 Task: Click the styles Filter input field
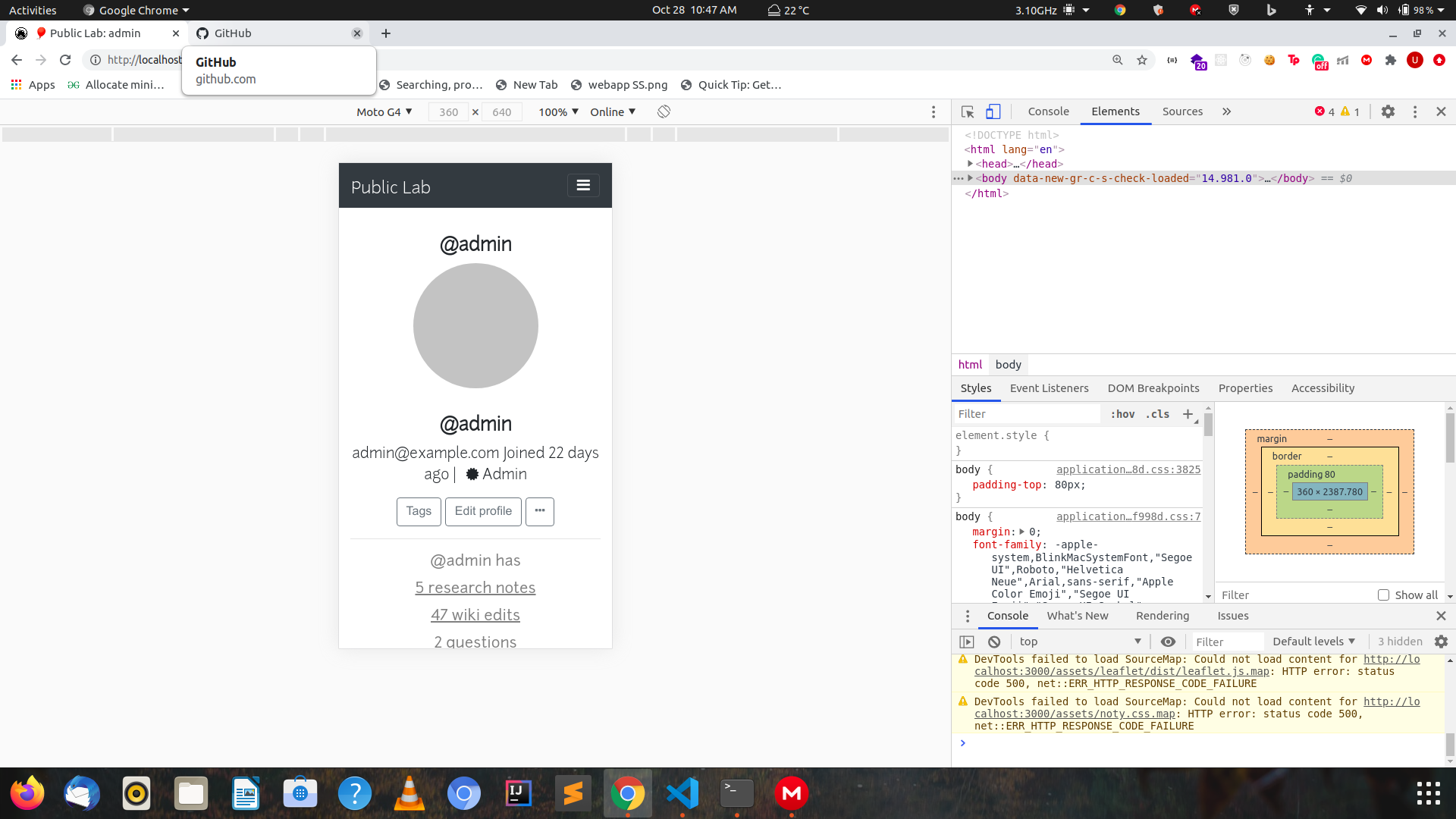[x=1025, y=414]
